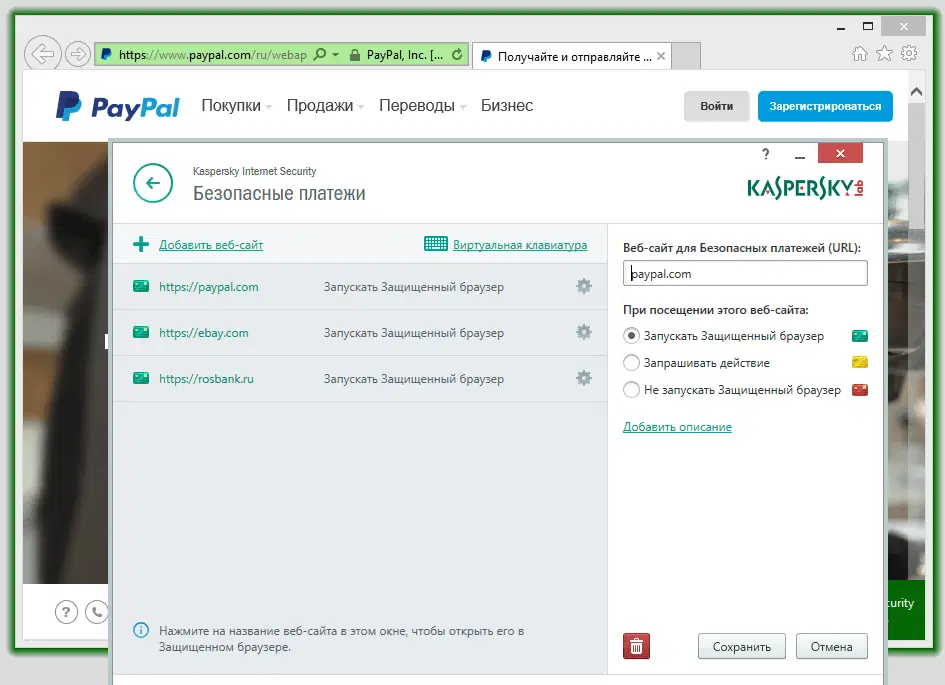Click the red trash delete icon
The width and height of the screenshot is (945, 685).
[x=636, y=646]
